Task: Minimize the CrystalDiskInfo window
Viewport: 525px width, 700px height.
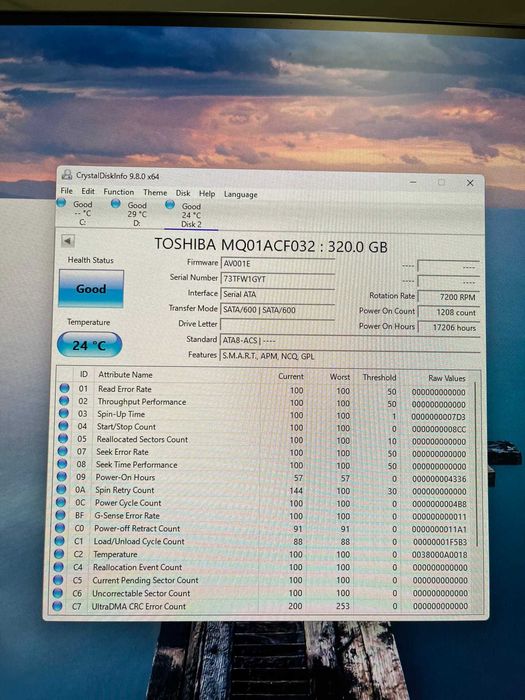Action: pyautogui.click(x=413, y=182)
